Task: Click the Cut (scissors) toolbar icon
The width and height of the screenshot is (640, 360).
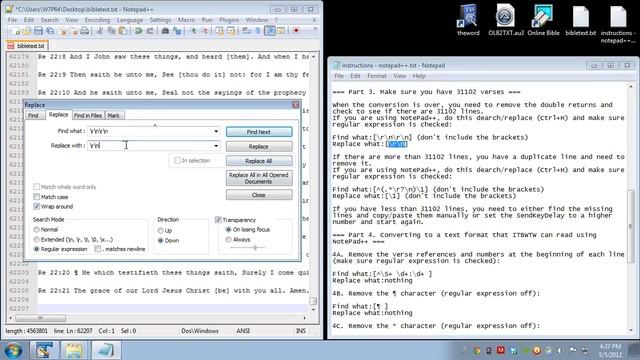Action: (x=100, y=31)
